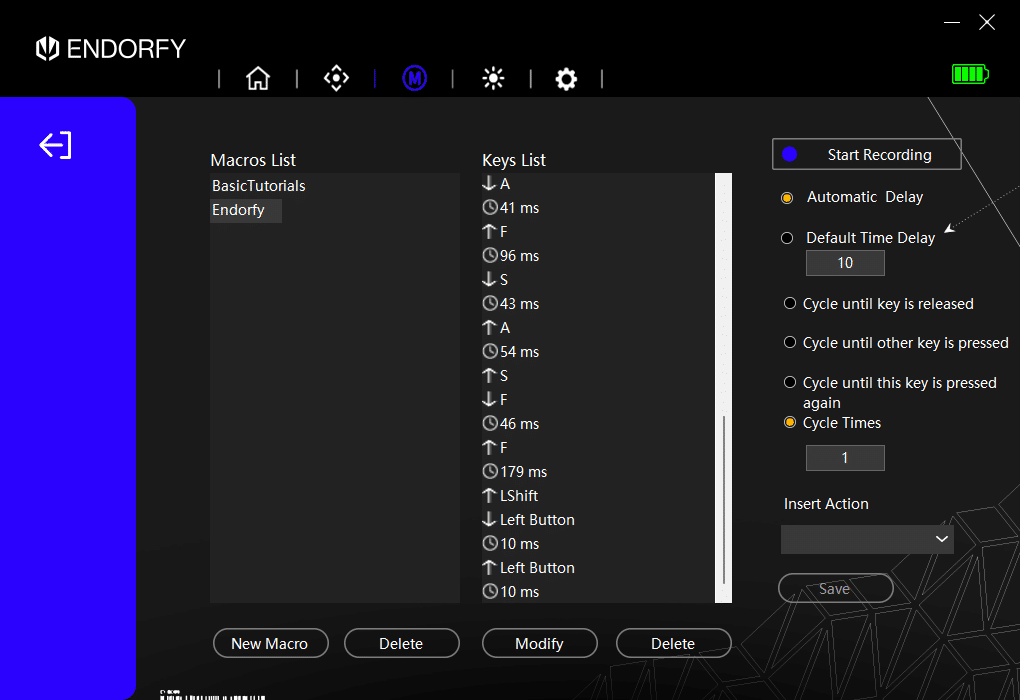
Task: Select the BasicTutorials macro
Action: click(x=259, y=186)
